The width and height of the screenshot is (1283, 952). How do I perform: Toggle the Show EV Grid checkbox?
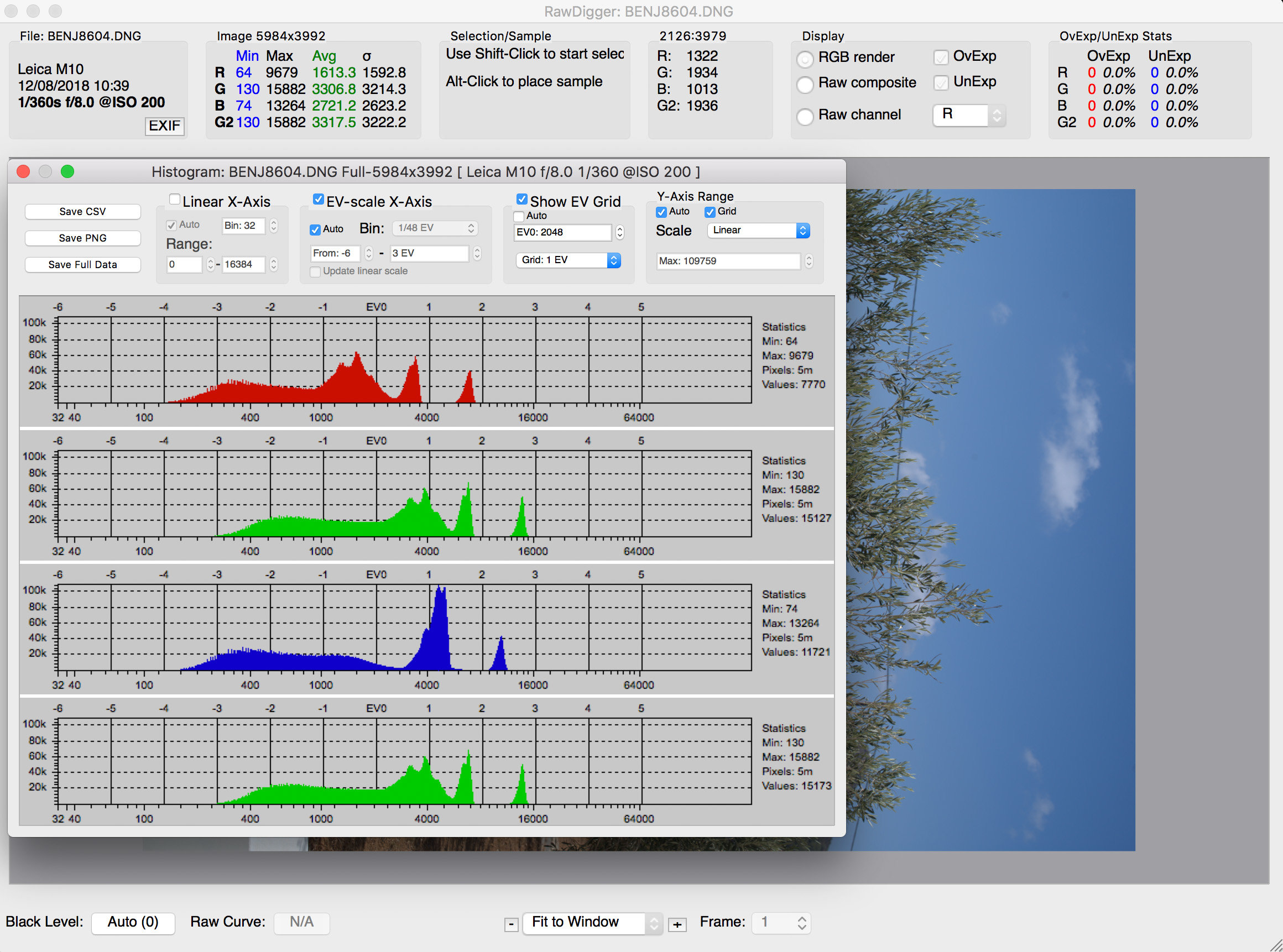pos(521,200)
